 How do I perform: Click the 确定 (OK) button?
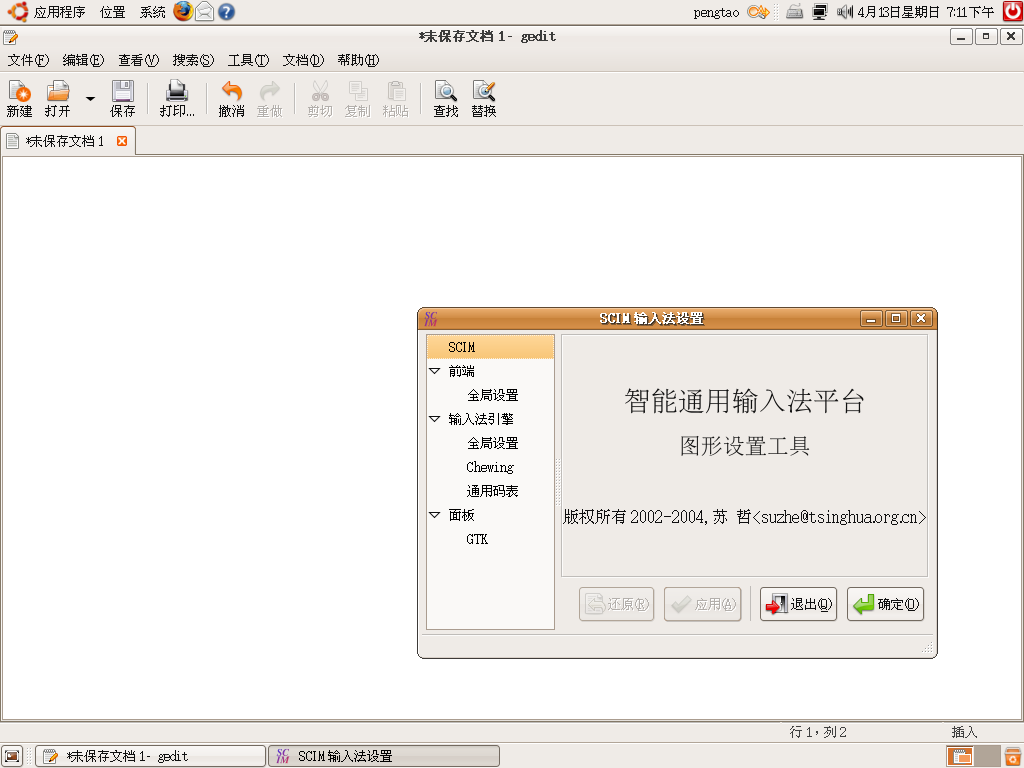tap(886, 604)
